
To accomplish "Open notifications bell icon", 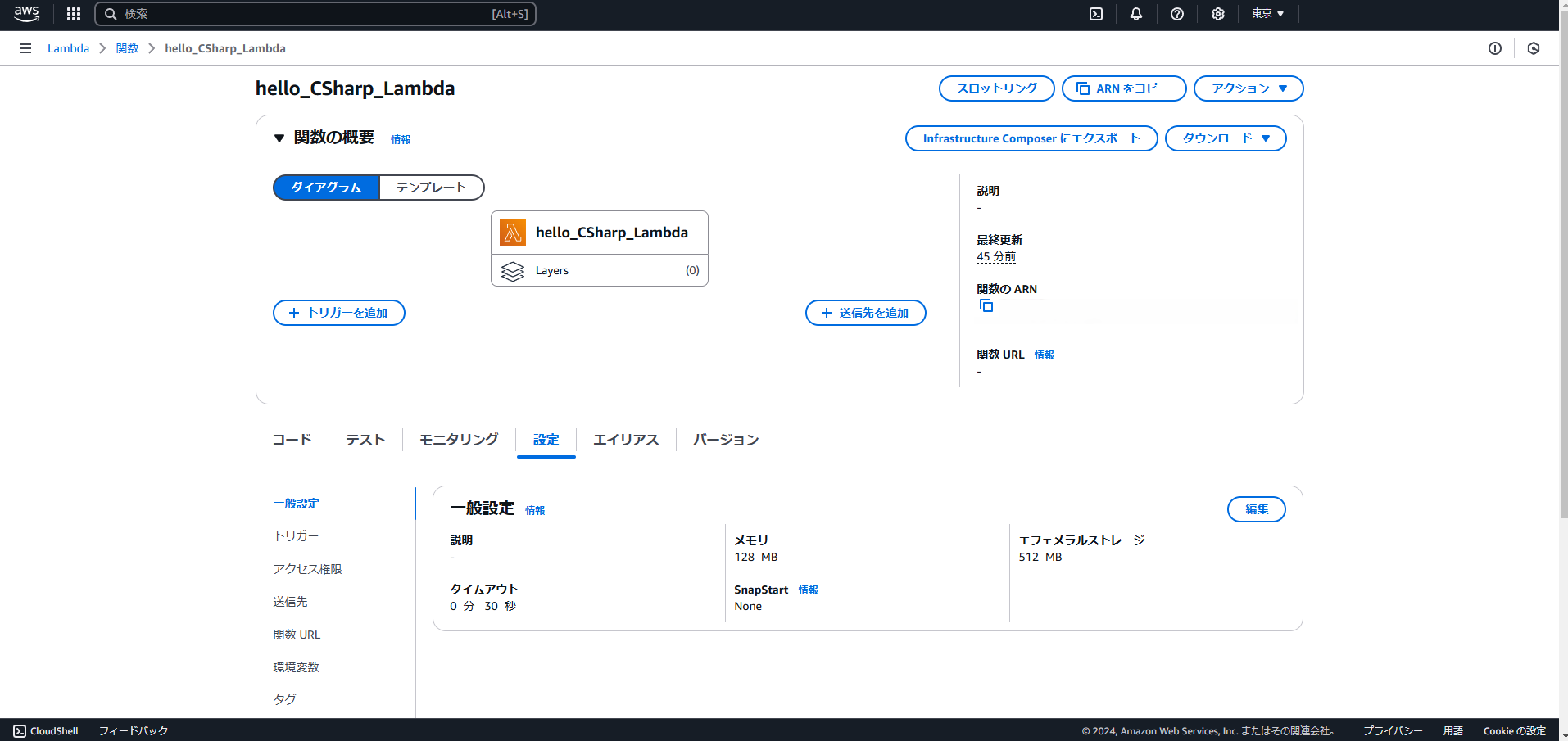I will pos(1136,14).
